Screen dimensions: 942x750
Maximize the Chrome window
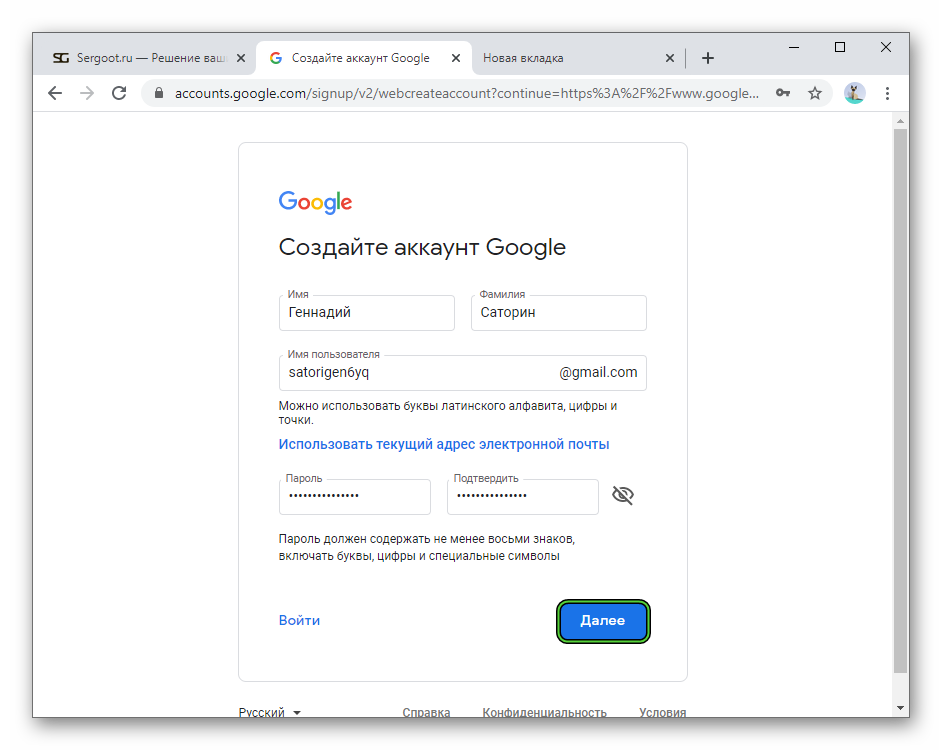tap(840, 47)
